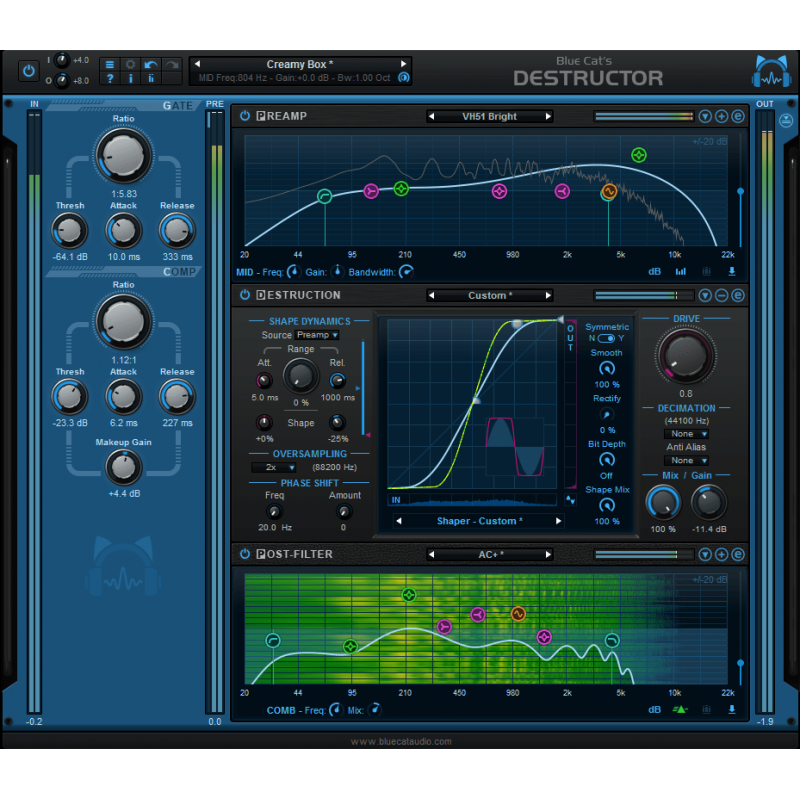The width and height of the screenshot is (800, 800).
Task: Click the e edit button in the Post-Filter header
Action: tap(739, 554)
